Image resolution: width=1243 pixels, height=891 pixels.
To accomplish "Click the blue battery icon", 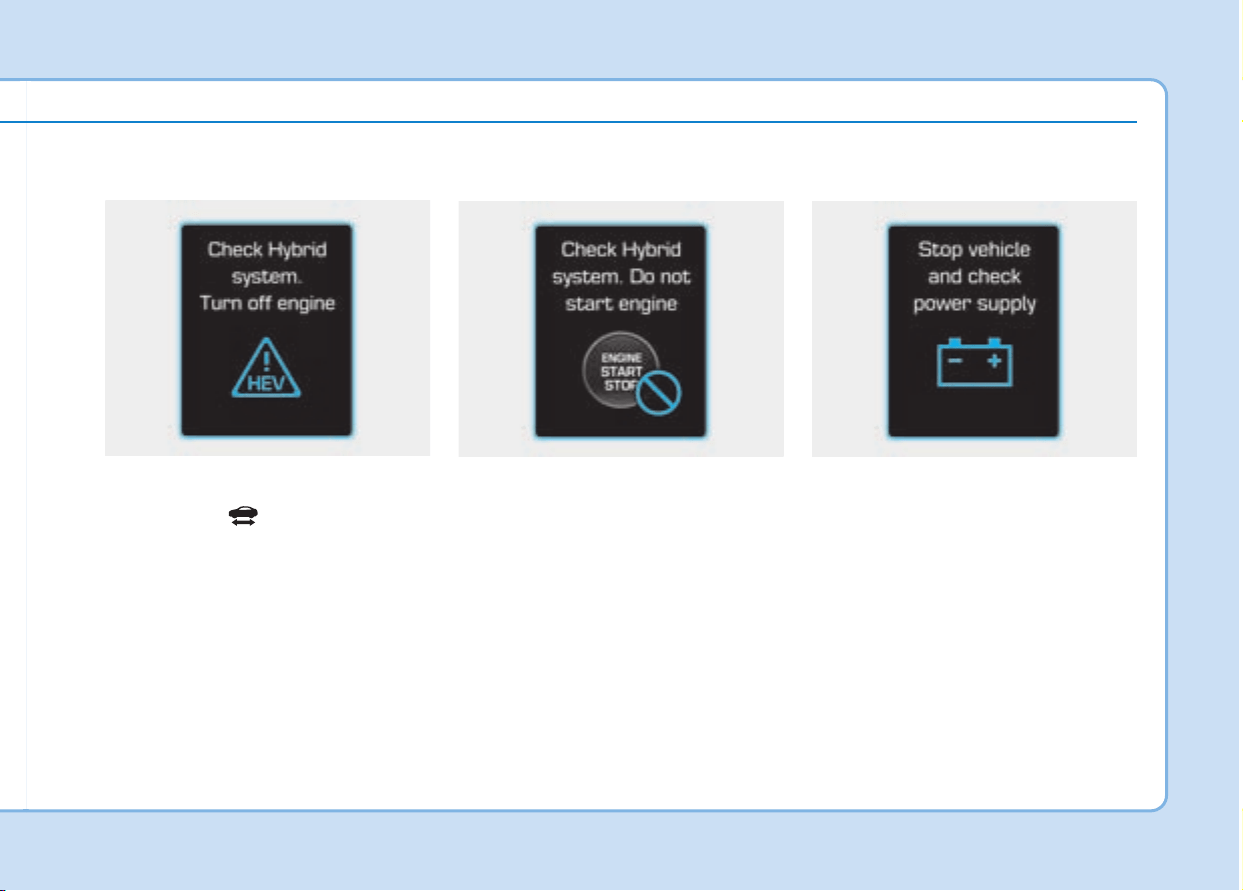I will click(975, 361).
